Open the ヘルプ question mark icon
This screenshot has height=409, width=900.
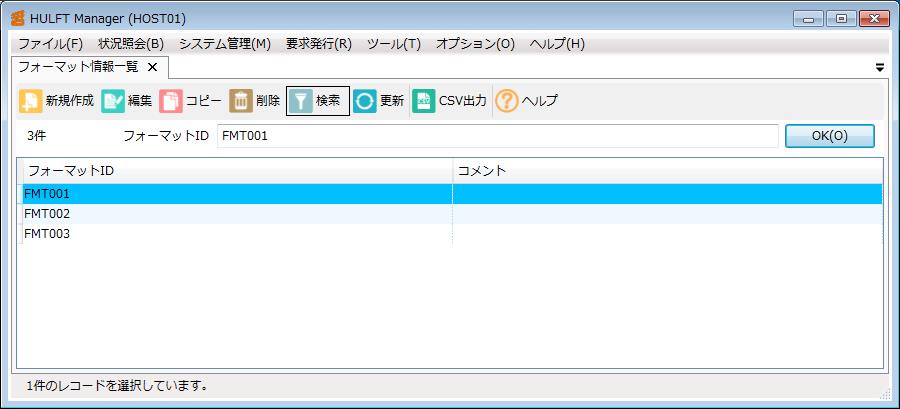pos(507,101)
